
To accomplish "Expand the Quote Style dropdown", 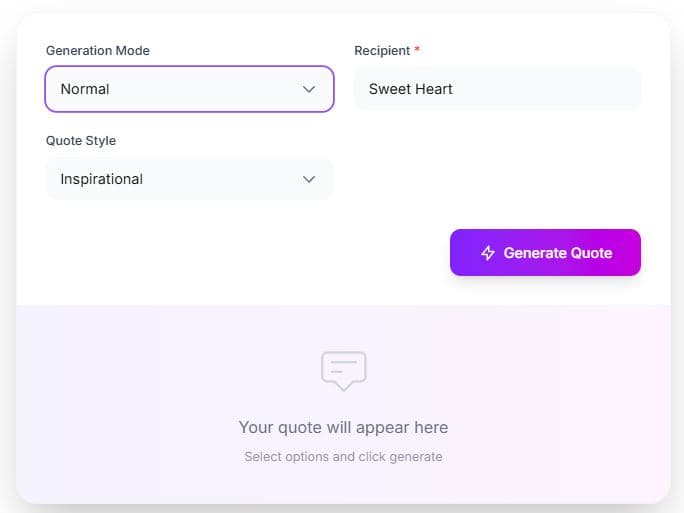I will pos(189,179).
